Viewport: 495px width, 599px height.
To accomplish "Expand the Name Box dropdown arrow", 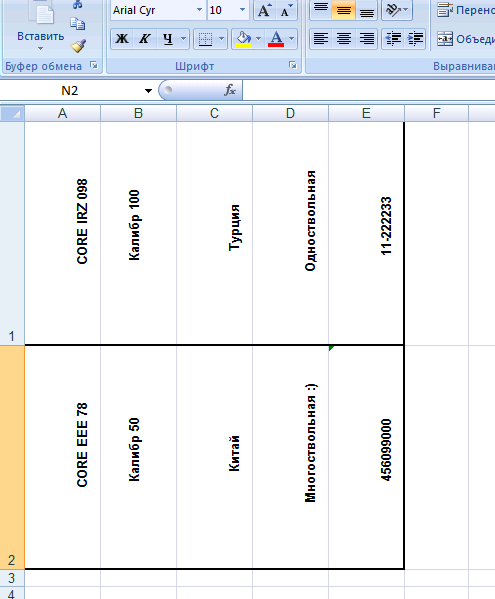I will 148,91.
